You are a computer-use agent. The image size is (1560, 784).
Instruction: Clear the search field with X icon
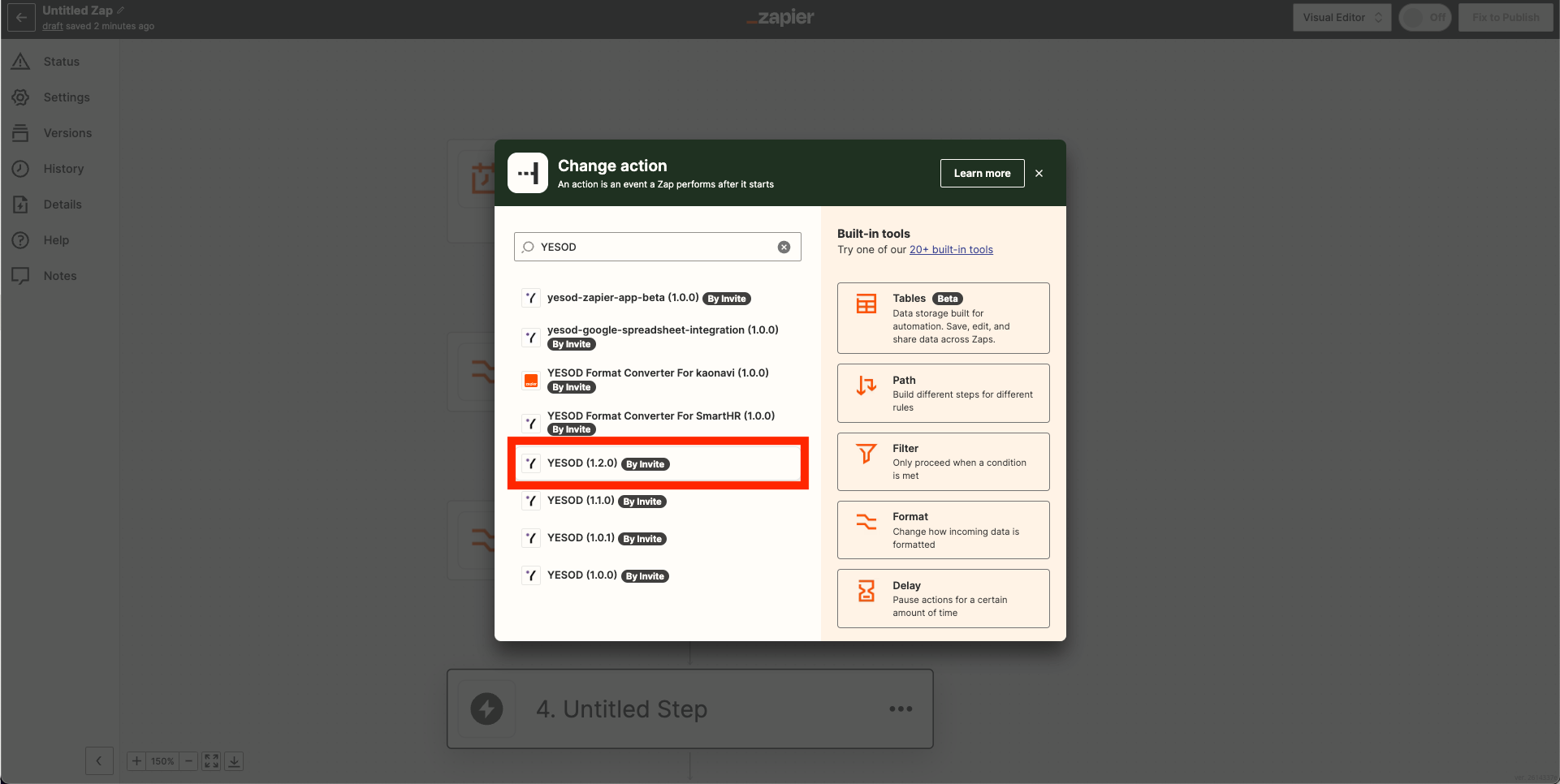tap(784, 247)
